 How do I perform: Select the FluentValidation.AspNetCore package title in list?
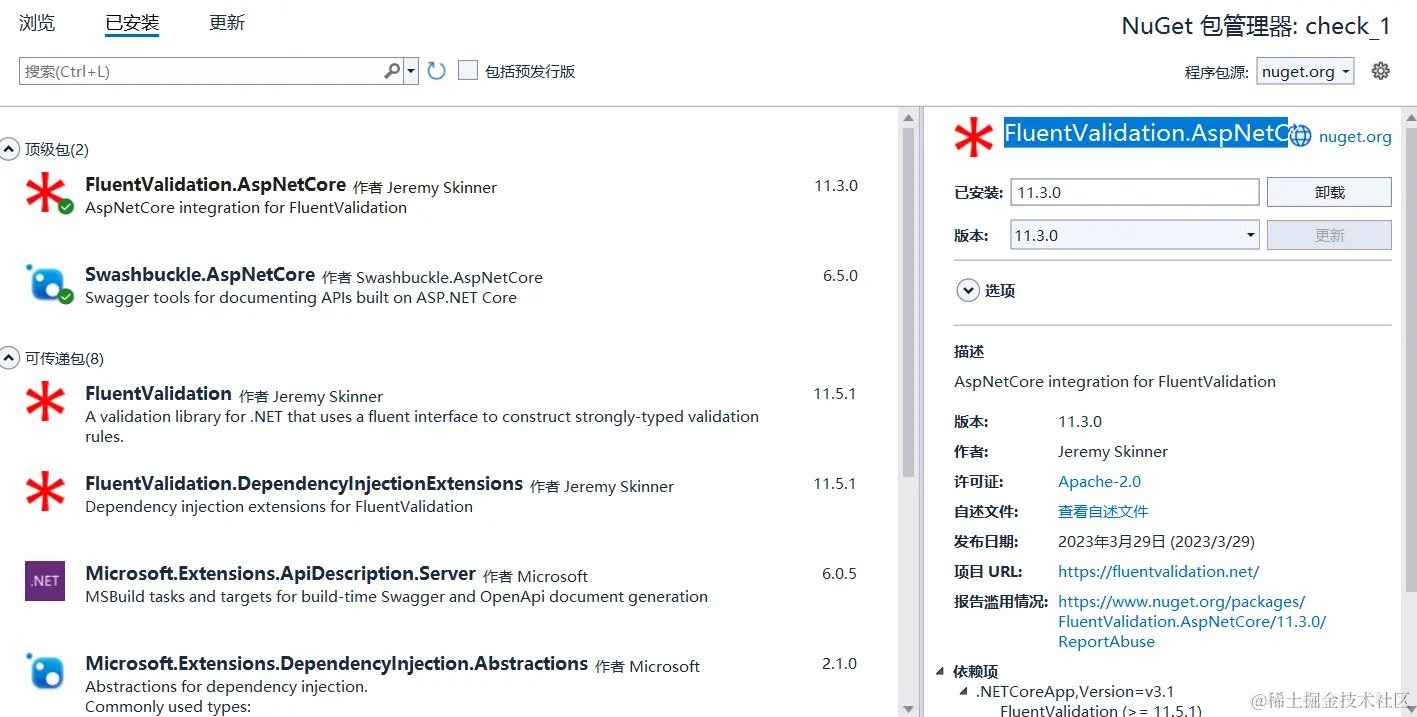[x=216, y=185]
